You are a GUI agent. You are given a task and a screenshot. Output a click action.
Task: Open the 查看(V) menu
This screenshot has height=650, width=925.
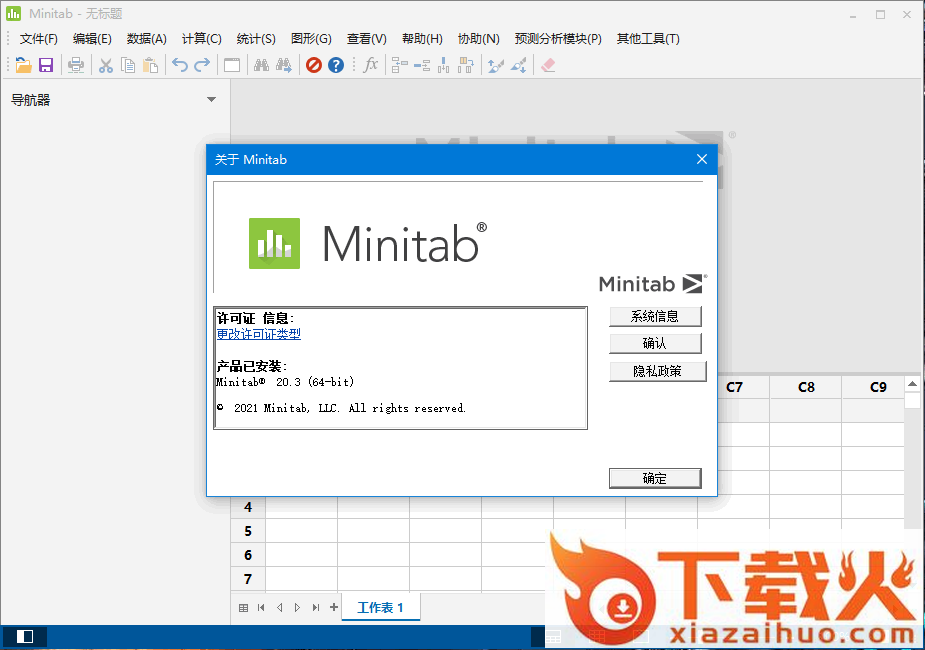366,39
